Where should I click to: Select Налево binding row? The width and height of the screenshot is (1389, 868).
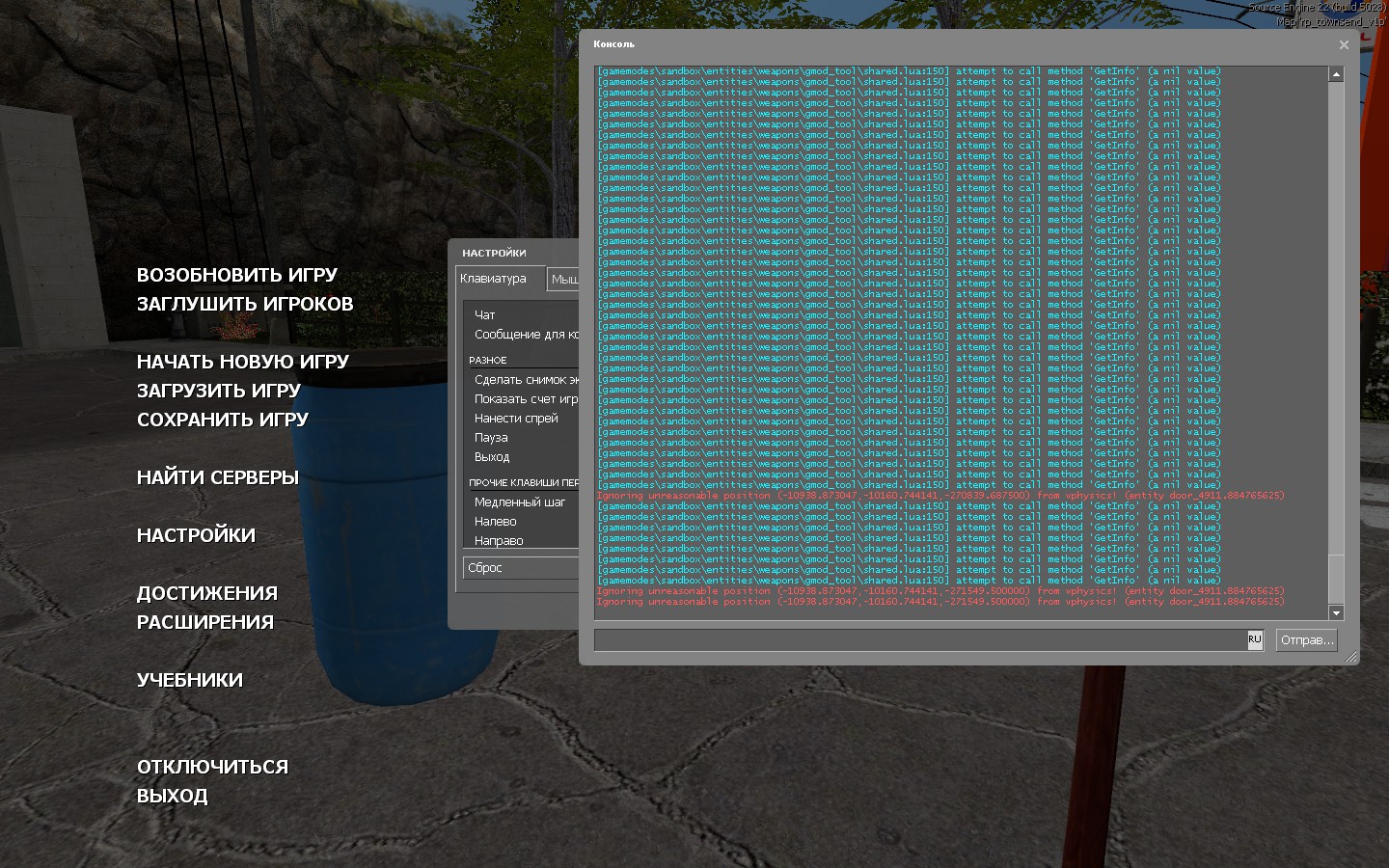[x=522, y=522]
